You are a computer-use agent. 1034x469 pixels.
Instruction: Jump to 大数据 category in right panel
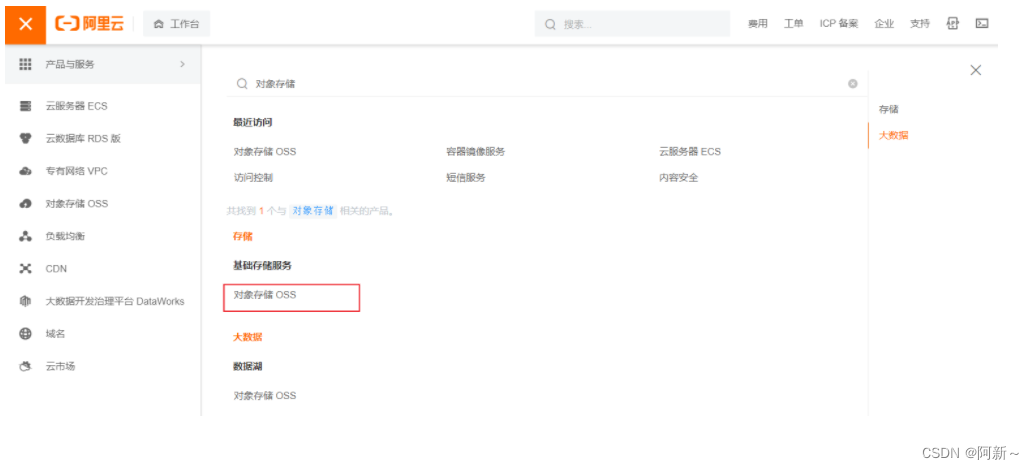pos(893,135)
